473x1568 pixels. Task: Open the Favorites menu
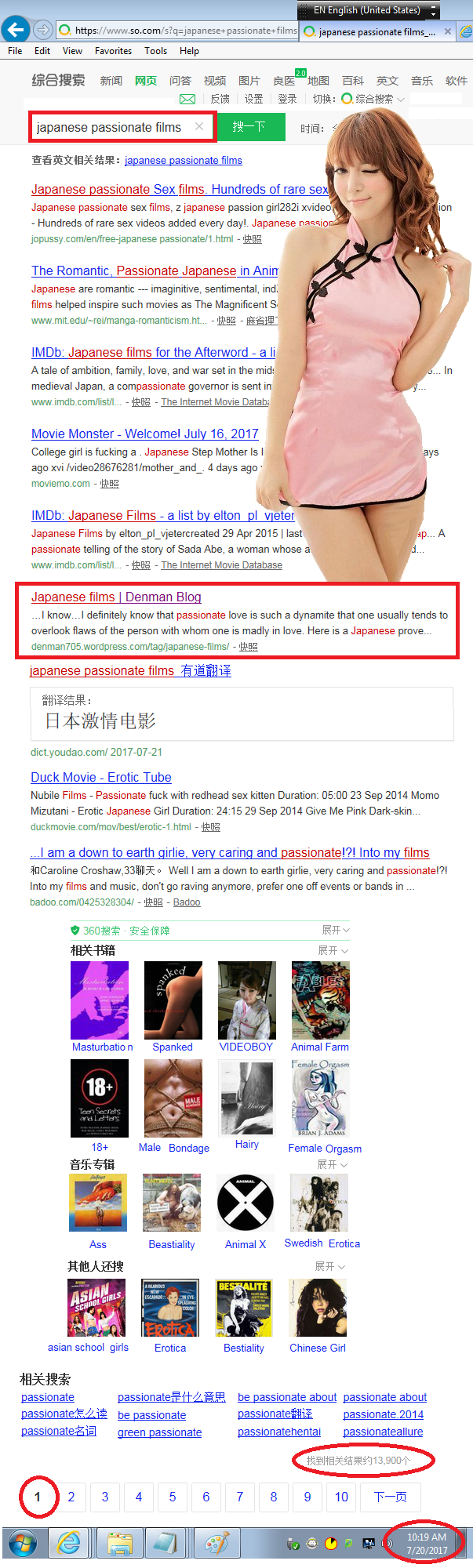pyautogui.click(x=113, y=51)
